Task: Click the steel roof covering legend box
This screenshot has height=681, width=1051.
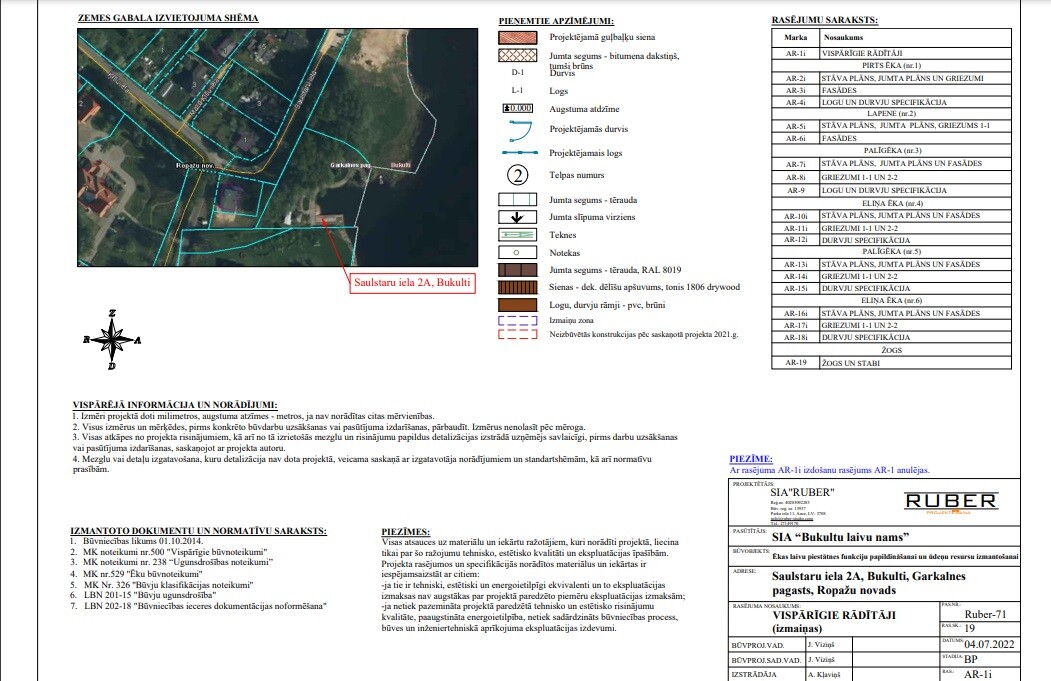Action: pyautogui.click(x=517, y=200)
